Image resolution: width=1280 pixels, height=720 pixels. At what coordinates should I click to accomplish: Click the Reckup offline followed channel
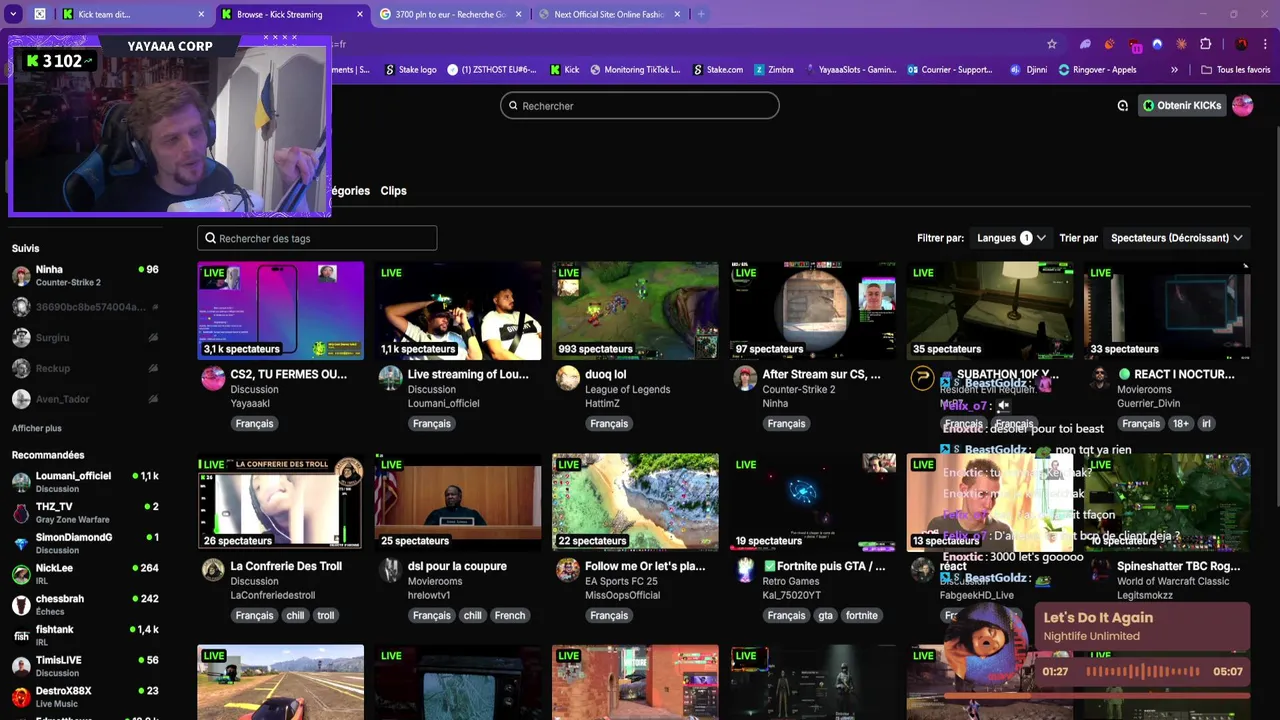[x=85, y=368]
